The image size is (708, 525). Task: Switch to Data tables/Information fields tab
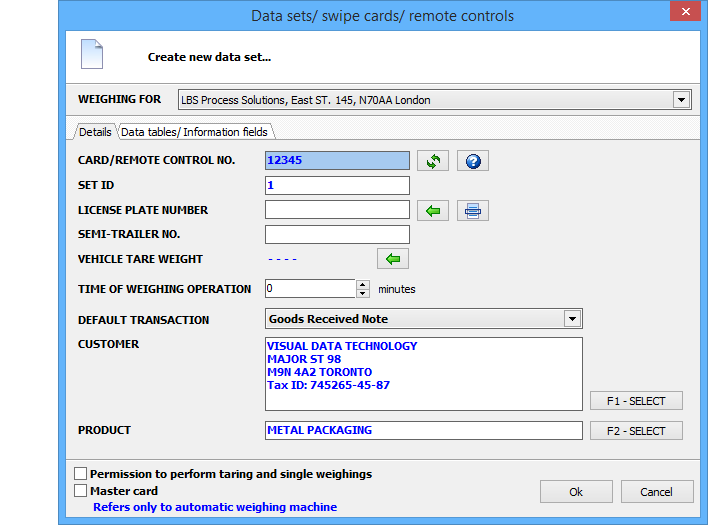[x=195, y=132]
